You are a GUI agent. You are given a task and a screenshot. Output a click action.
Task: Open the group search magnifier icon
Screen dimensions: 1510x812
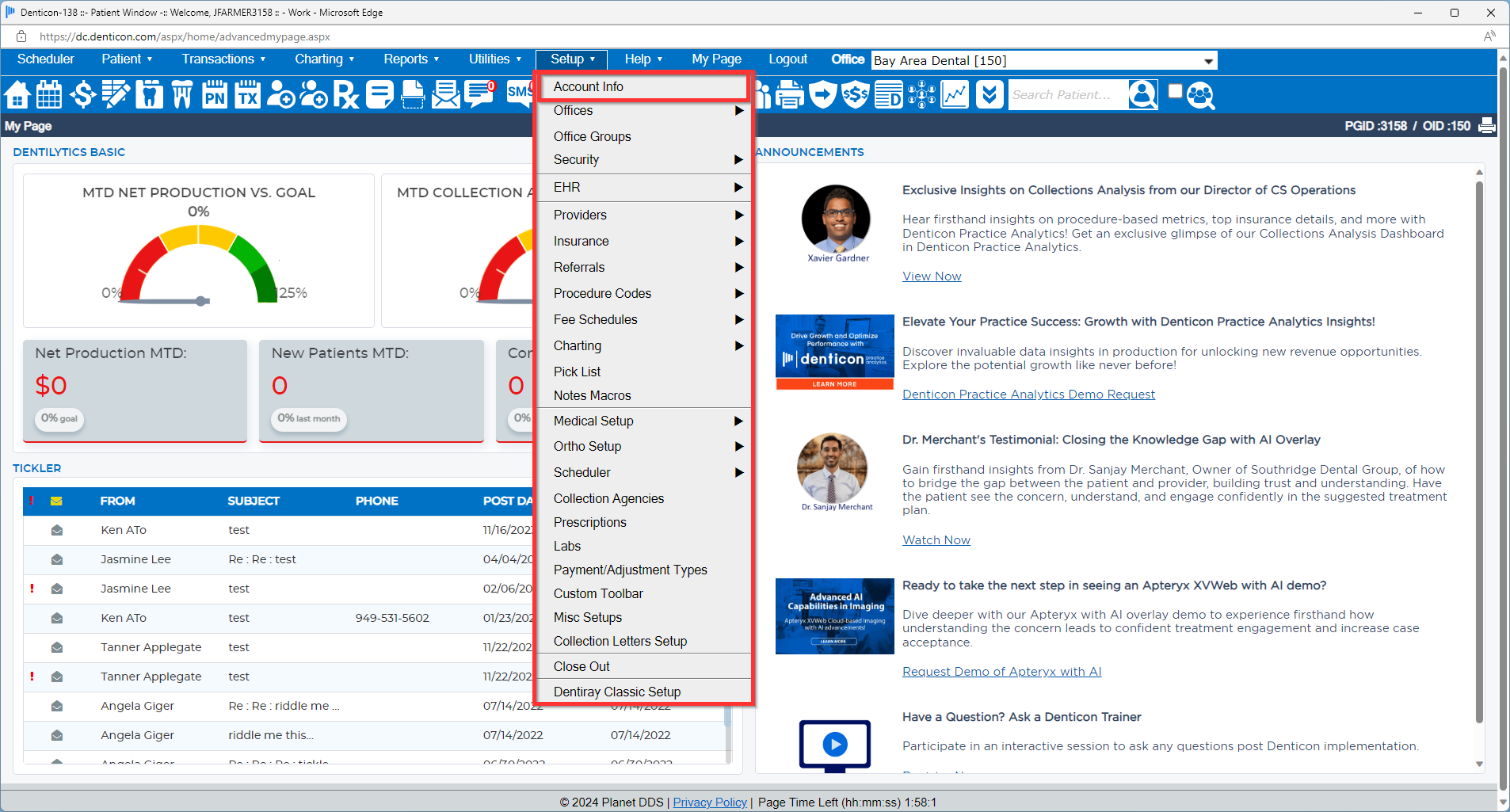(x=1201, y=96)
